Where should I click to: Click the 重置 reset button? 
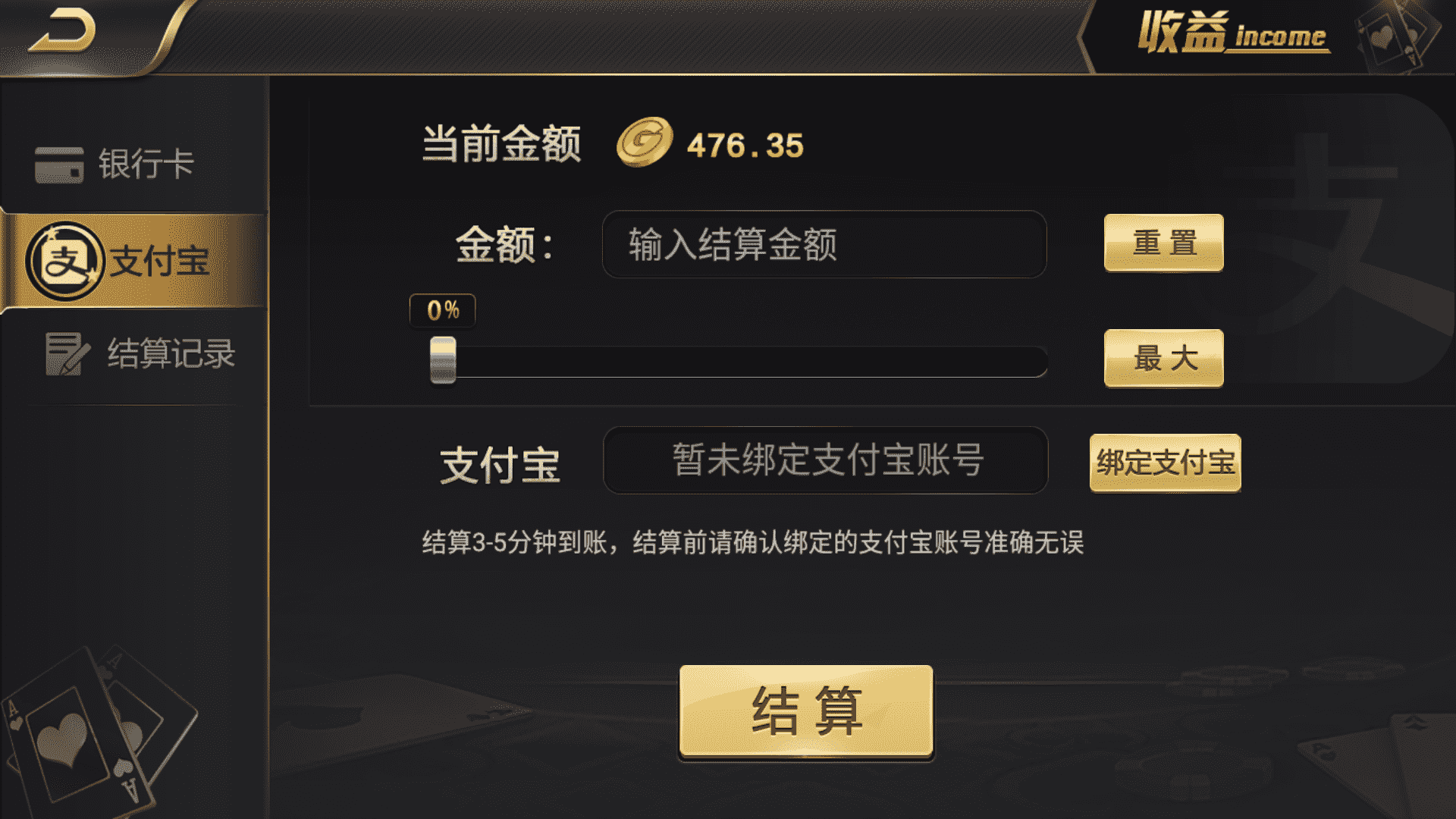pos(1164,245)
